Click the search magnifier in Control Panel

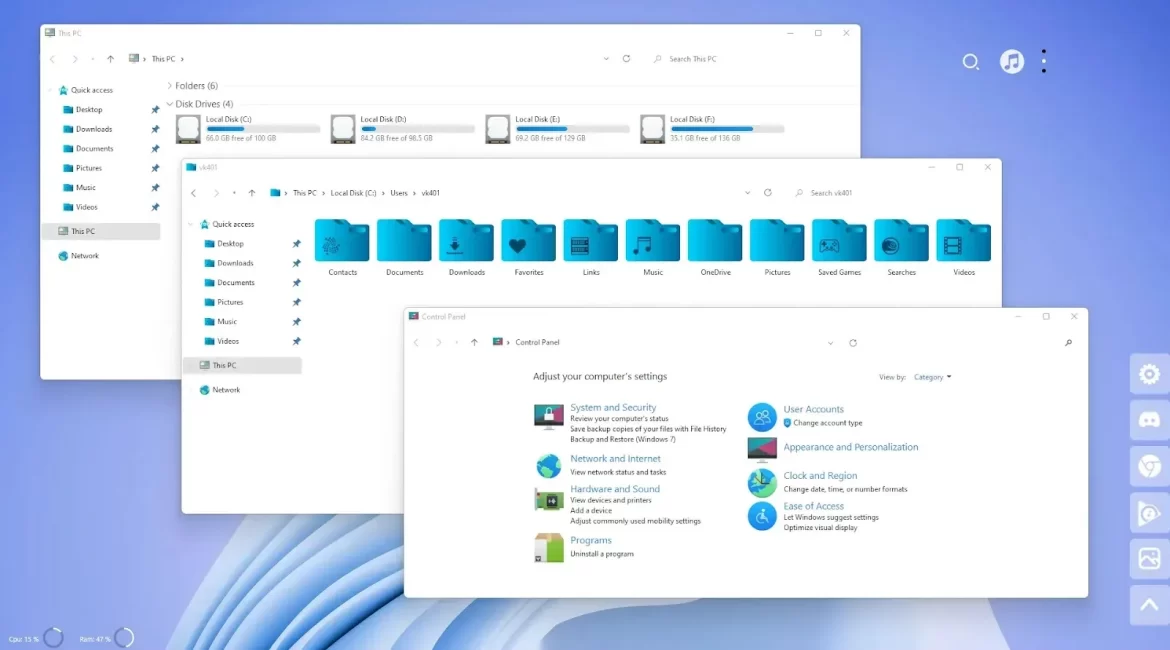(x=1069, y=343)
